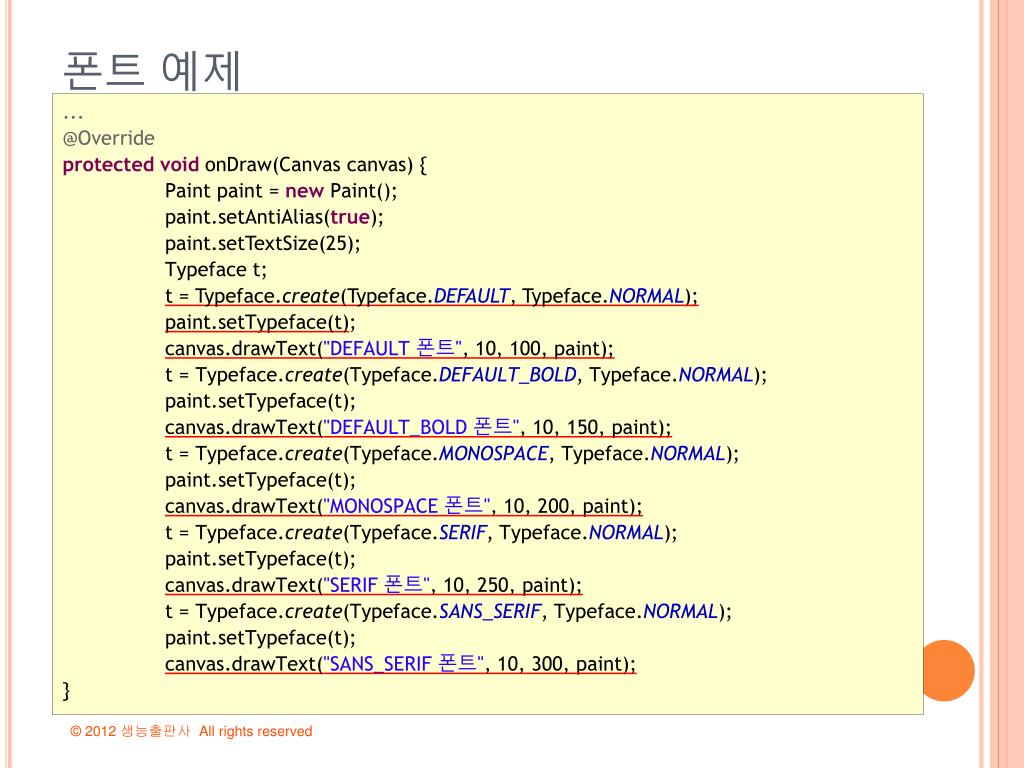Click the SANS_SERIF Typeface create line
The width and height of the screenshot is (1024, 768).
[449, 611]
